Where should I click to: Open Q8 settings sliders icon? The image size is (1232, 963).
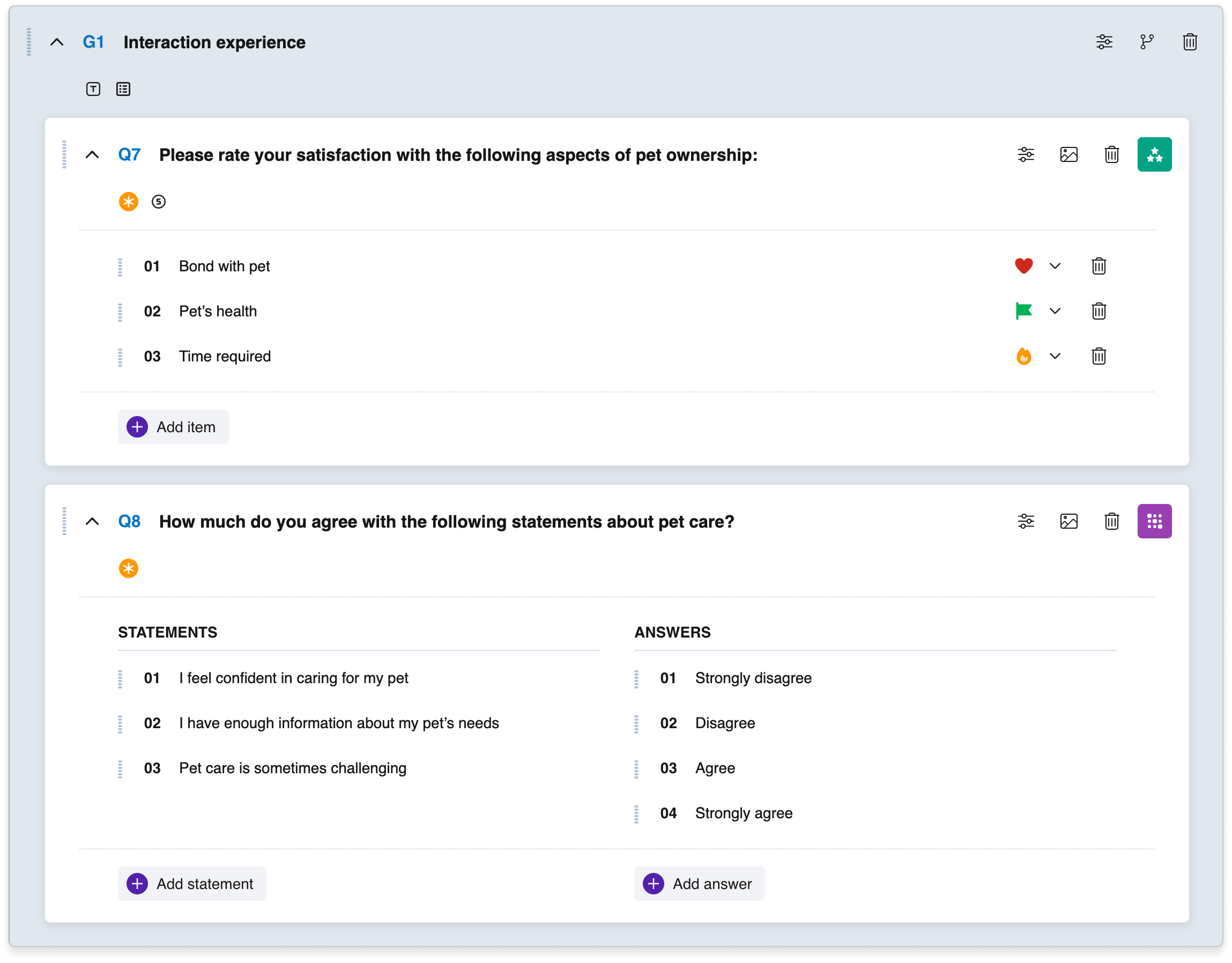[x=1026, y=521]
